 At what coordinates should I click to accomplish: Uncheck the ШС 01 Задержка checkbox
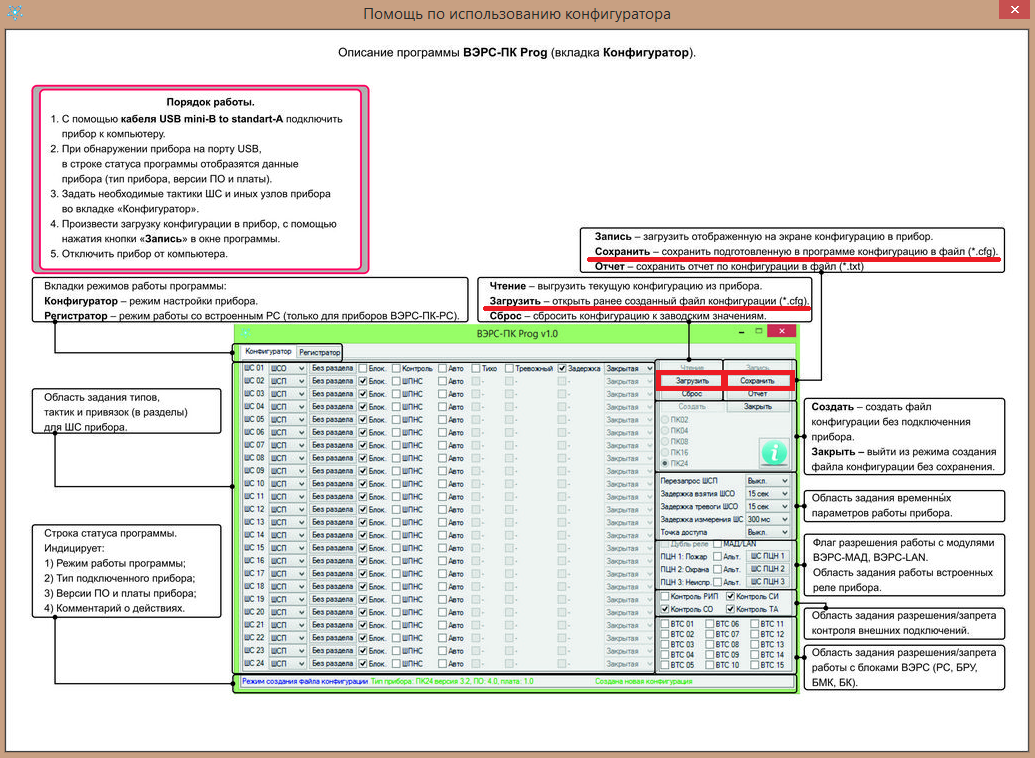point(562,368)
